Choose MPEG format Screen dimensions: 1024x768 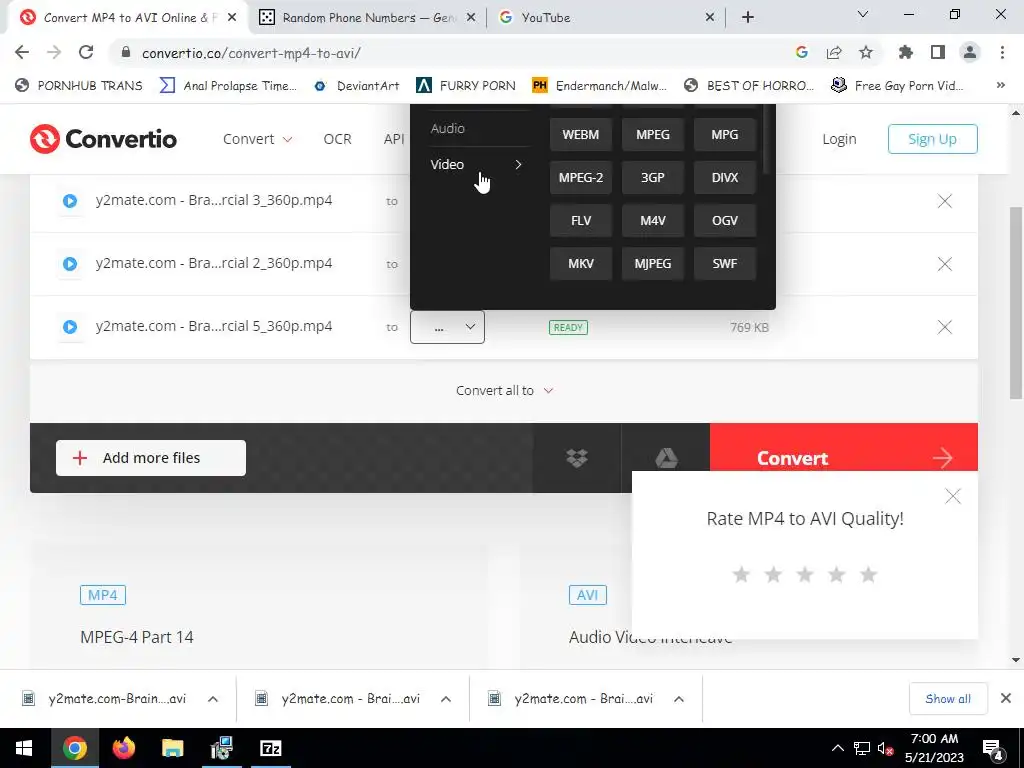[x=652, y=135]
